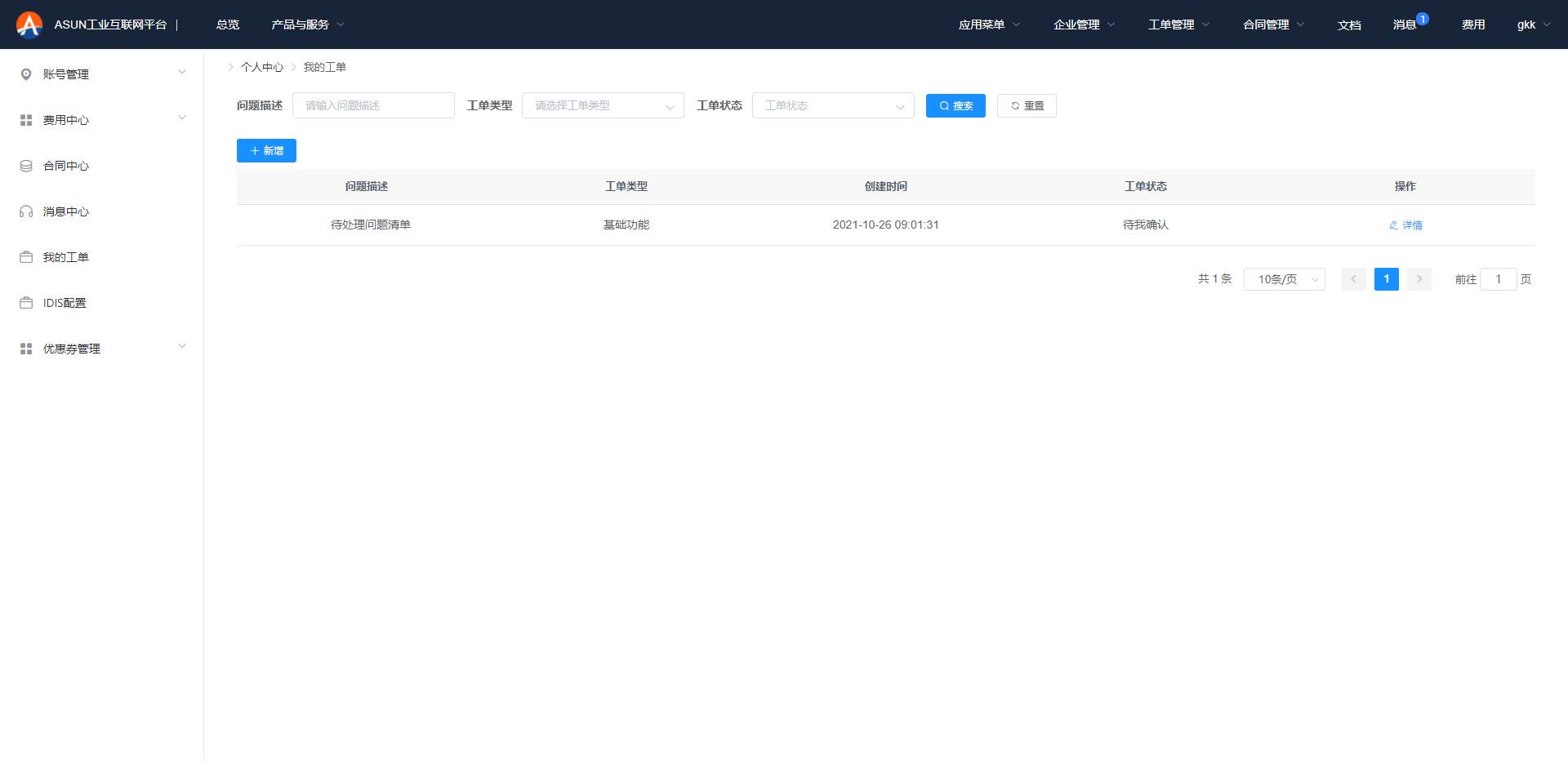Click the ASUN platform logo icon
The image size is (1568, 765).
(x=29, y=24)
